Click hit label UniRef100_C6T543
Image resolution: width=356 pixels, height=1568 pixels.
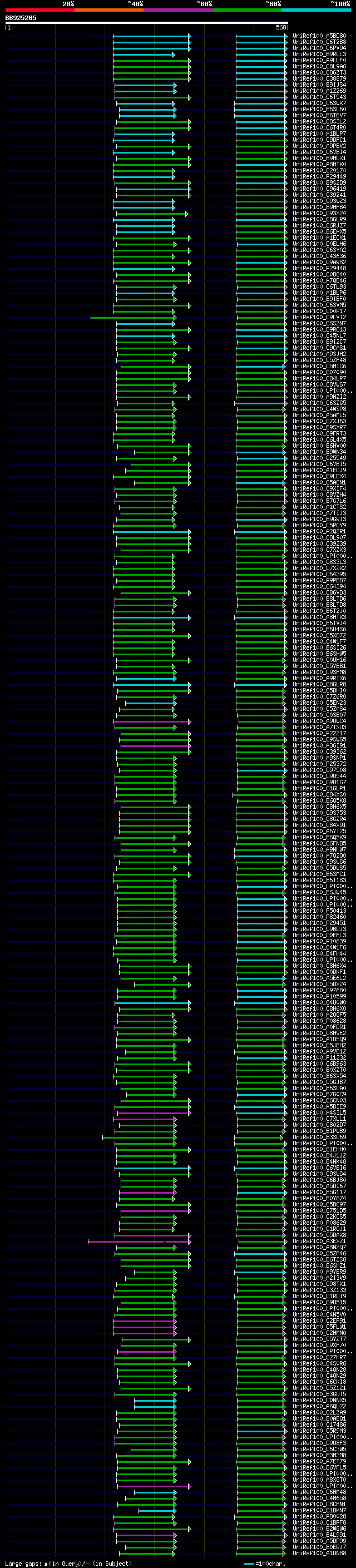[x=319, y=97]
